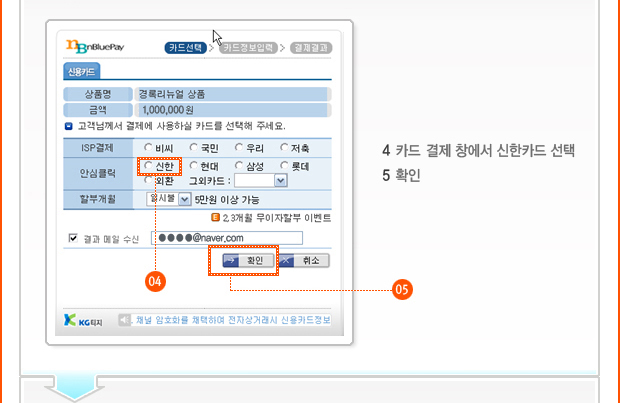This screenshot has width=620, height=403.
Task: Choose the 외환 card option
Action: pos(148,180)
